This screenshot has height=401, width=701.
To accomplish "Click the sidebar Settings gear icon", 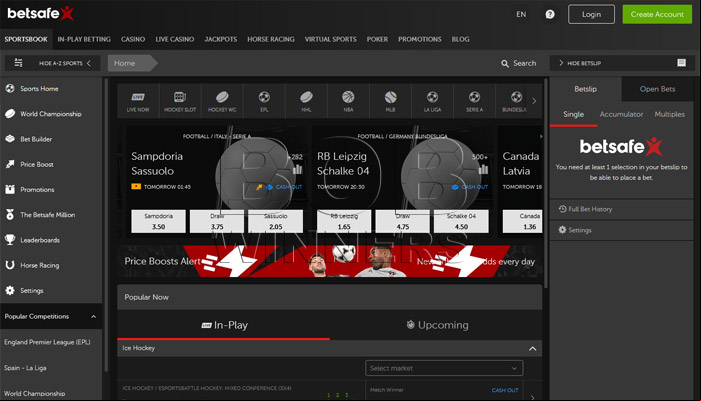I will [x=10, y=291].
